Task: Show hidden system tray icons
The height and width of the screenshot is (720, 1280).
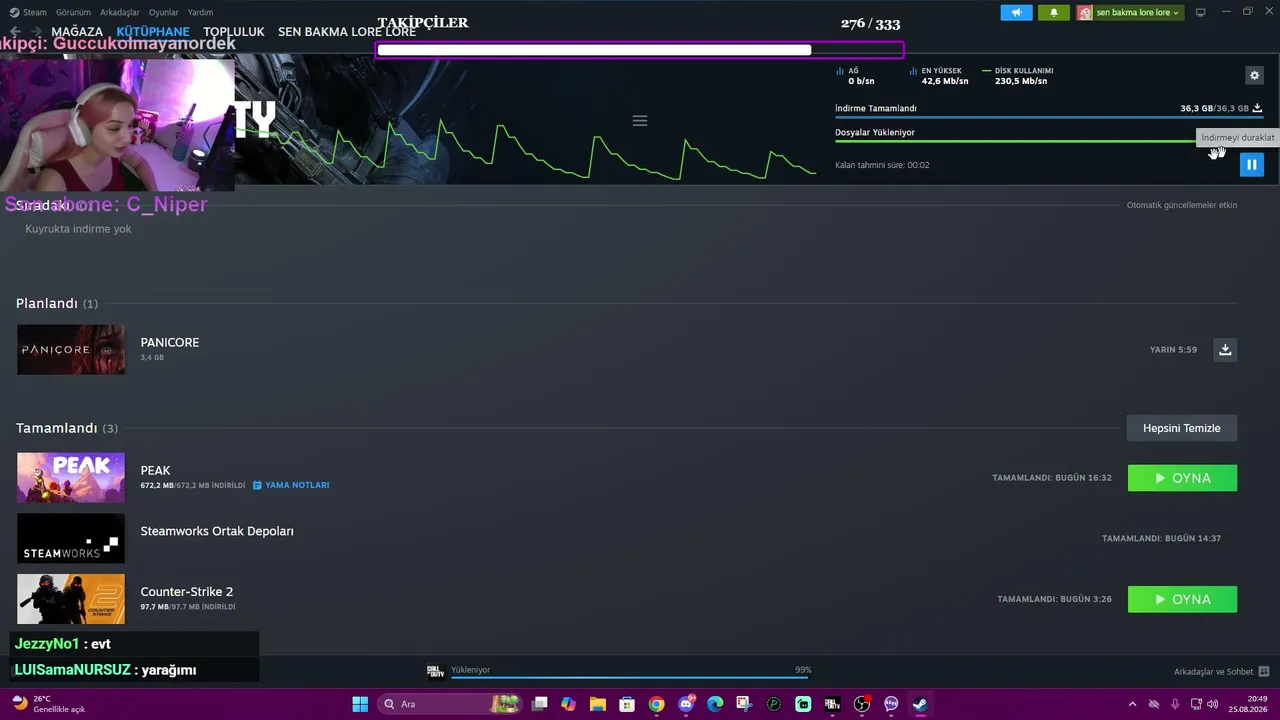Action: (x=1132, y=704)
